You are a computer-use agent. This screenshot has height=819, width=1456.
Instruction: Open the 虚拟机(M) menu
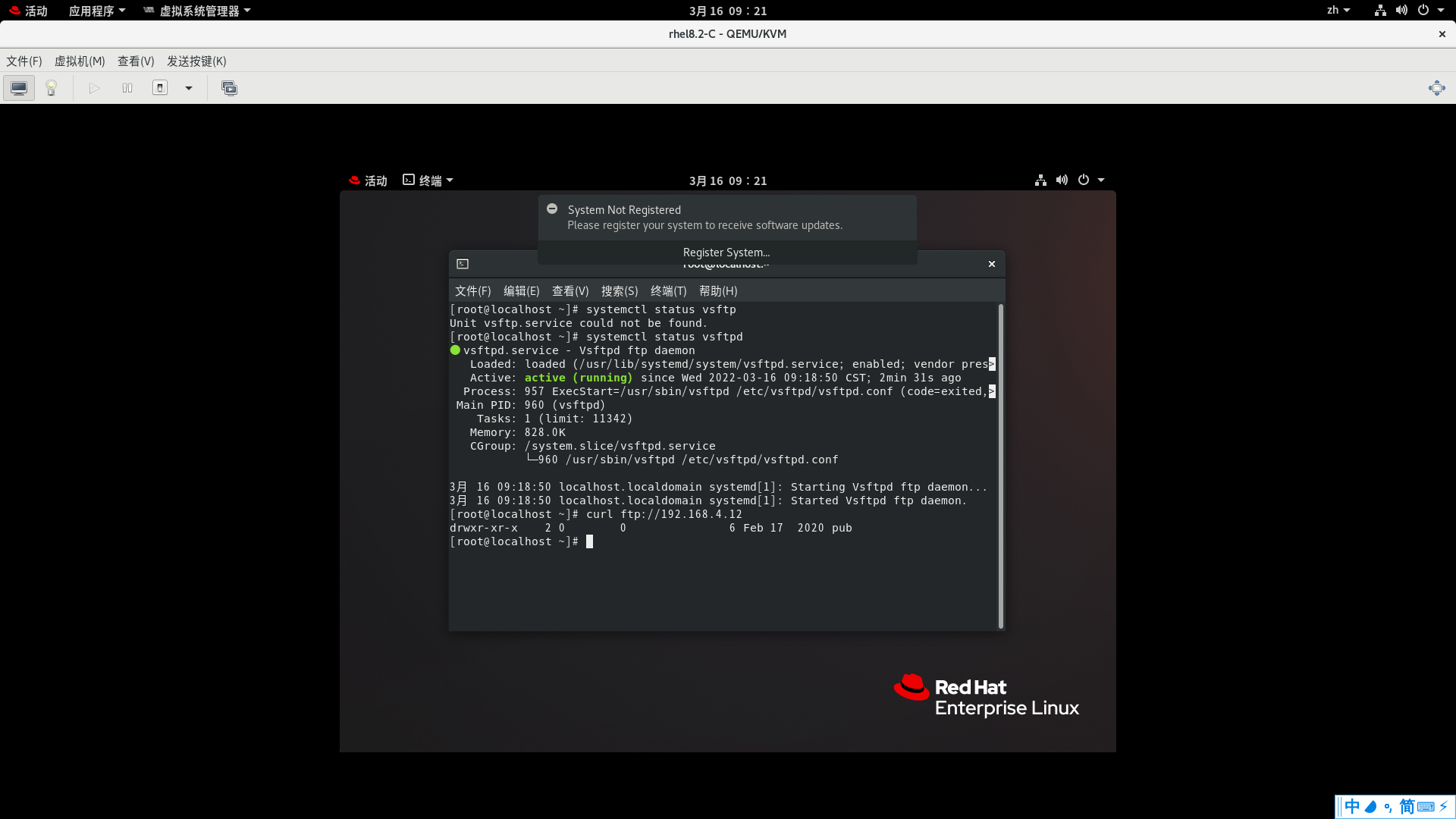coord(79,61)
